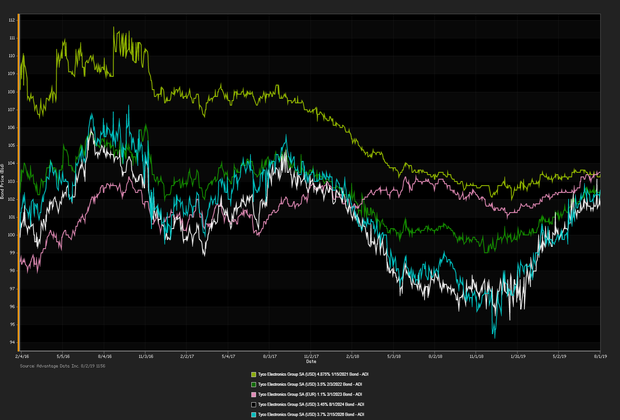Click the 'Source: Advantage Data Inc.' footnote
This screenshot has height=420, width=620.
[x=62, y=366]
